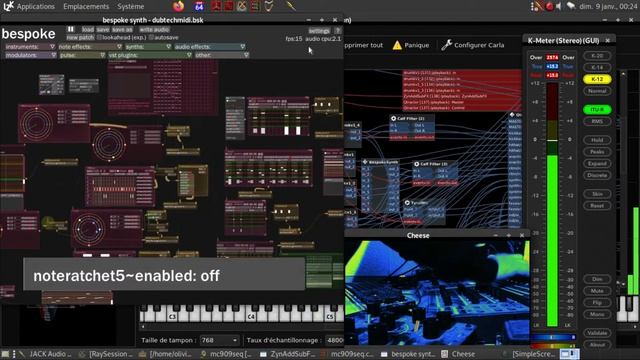640x360 pixels.
Task: Switch to RaySession taskbar item
Action: point(107,354)
